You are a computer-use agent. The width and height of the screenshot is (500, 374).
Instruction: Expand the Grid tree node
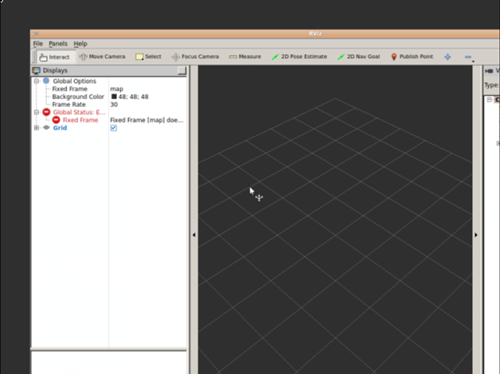point(36,128)
